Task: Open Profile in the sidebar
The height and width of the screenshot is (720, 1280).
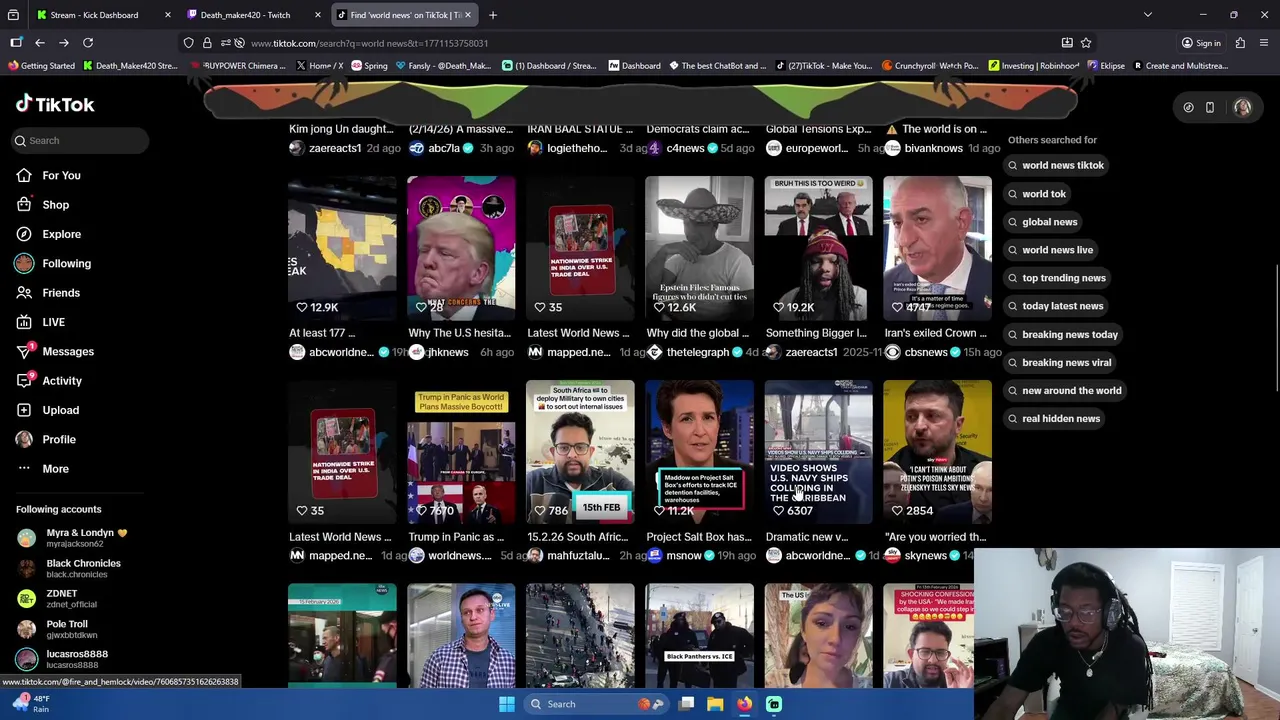Action: 58,439
